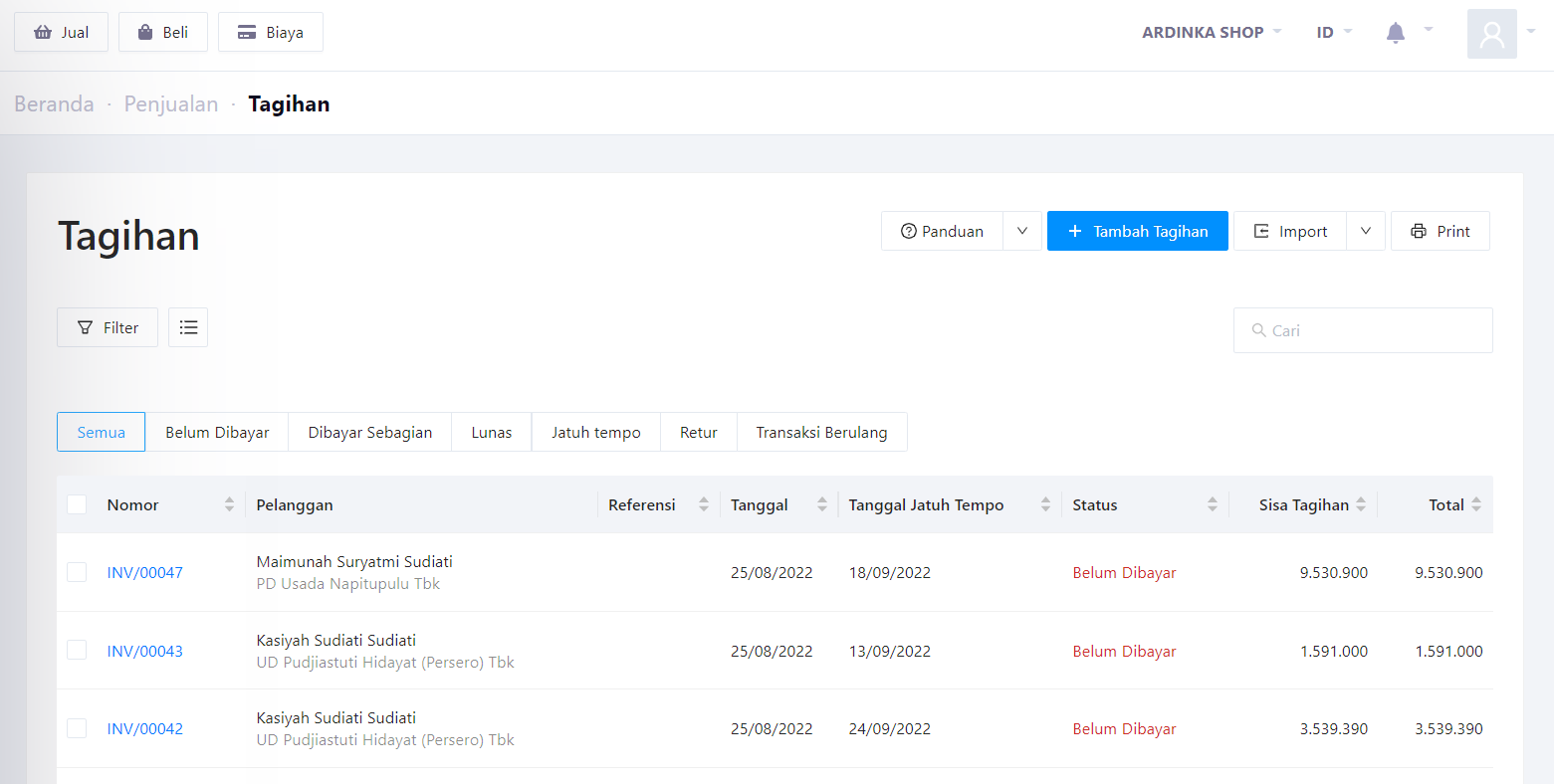This screenshot has height=784, width=1554.
Task: Sort by Total column arrows
Action: (x=1476, y=504)
